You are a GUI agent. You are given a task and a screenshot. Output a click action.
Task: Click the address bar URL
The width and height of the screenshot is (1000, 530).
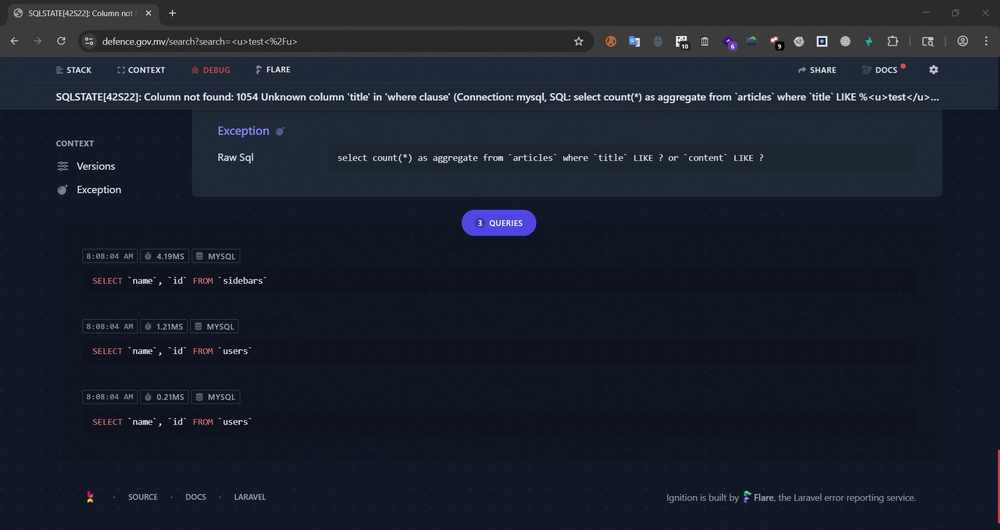pos(200,41)
